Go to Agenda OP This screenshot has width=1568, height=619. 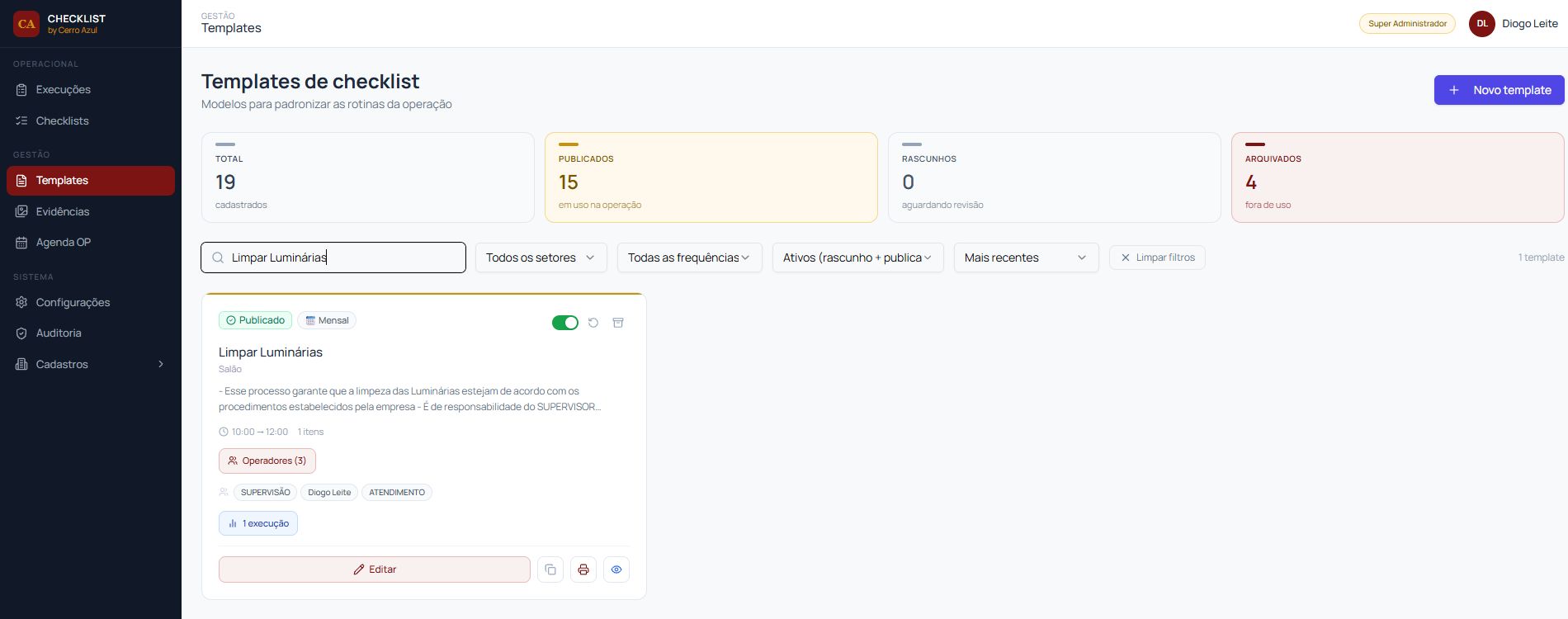(x=91, y=243)
